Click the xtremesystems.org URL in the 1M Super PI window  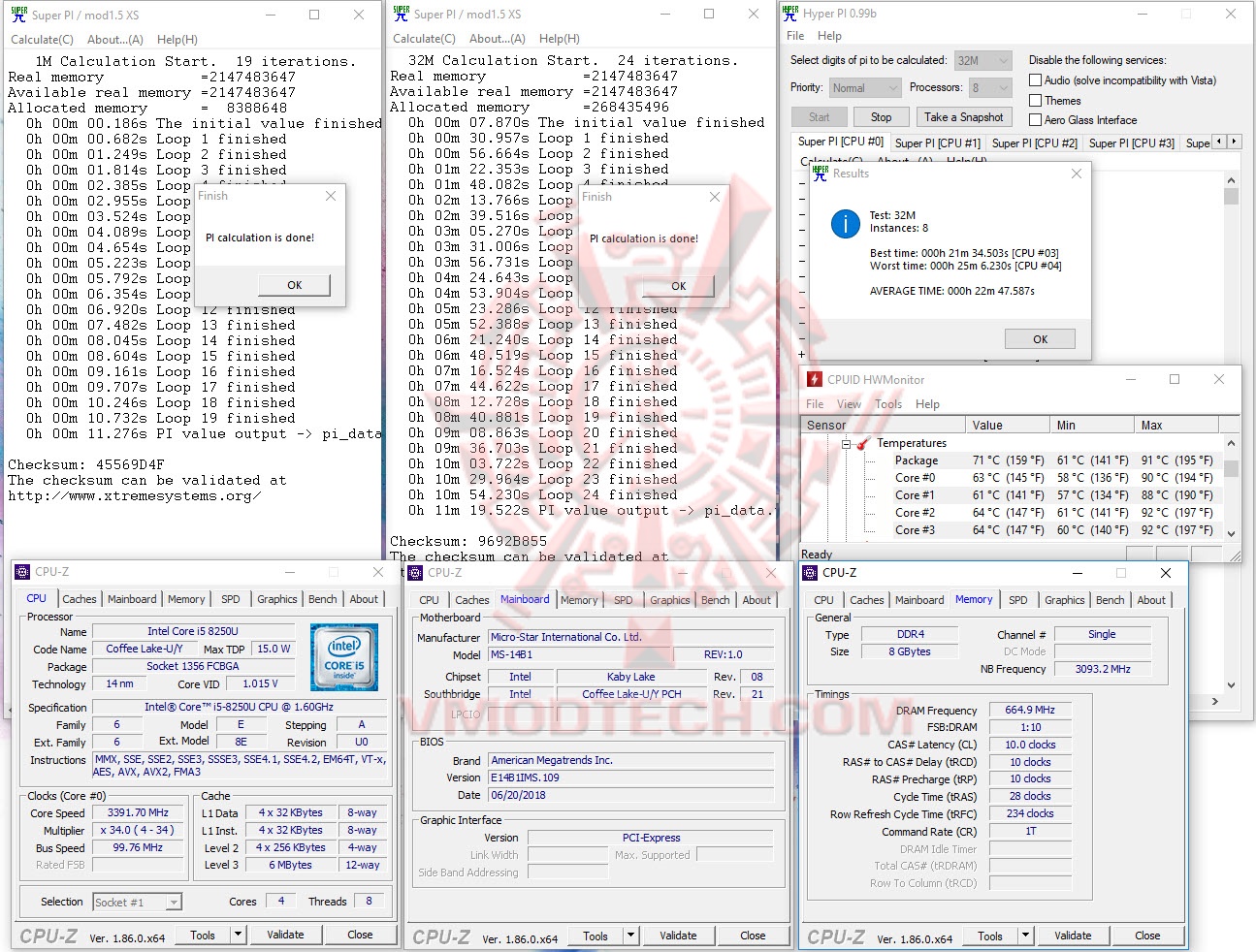tap(135, 495)
